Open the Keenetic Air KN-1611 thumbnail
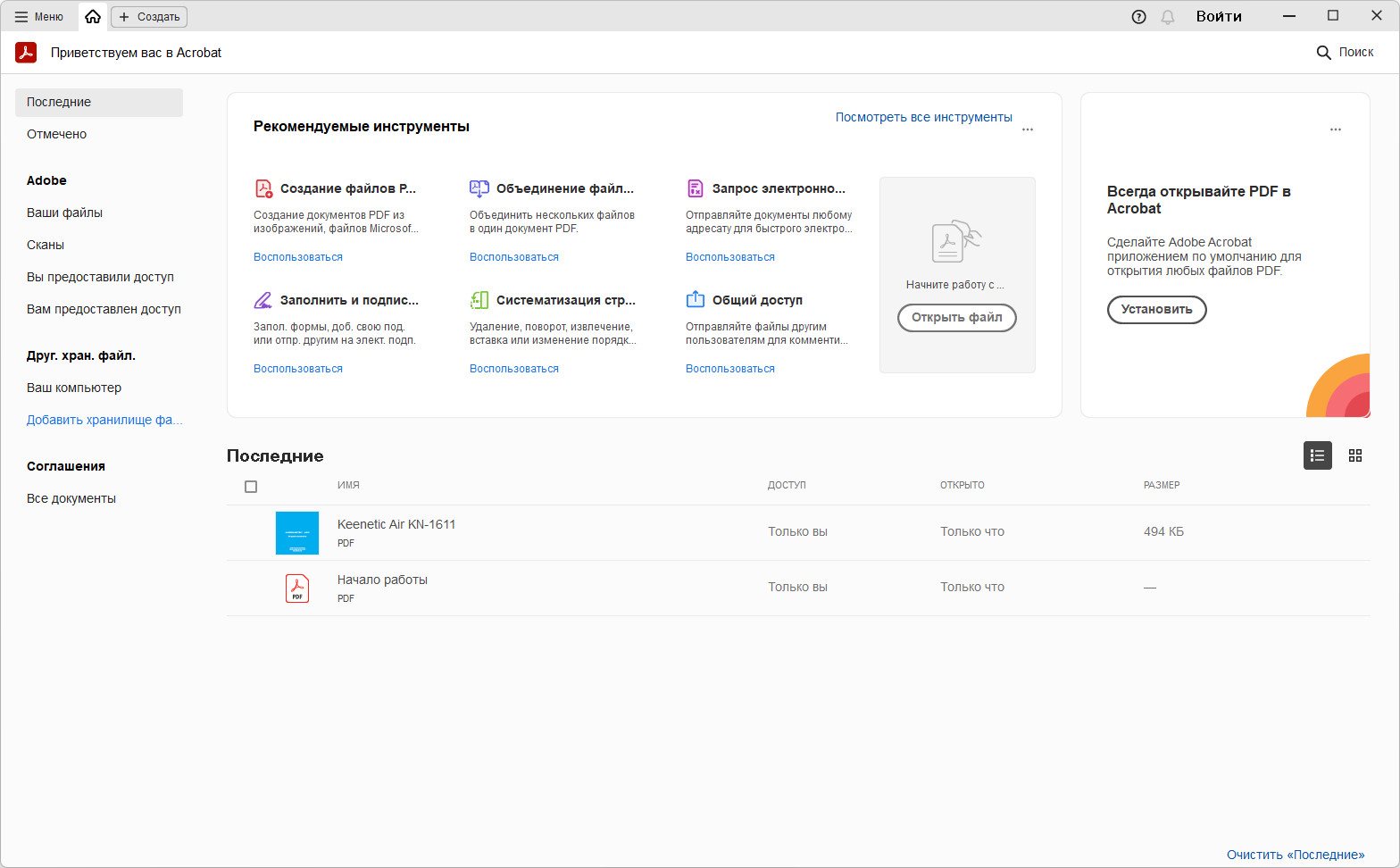This screenshot has width=1400, height=868. click(297, 533)
